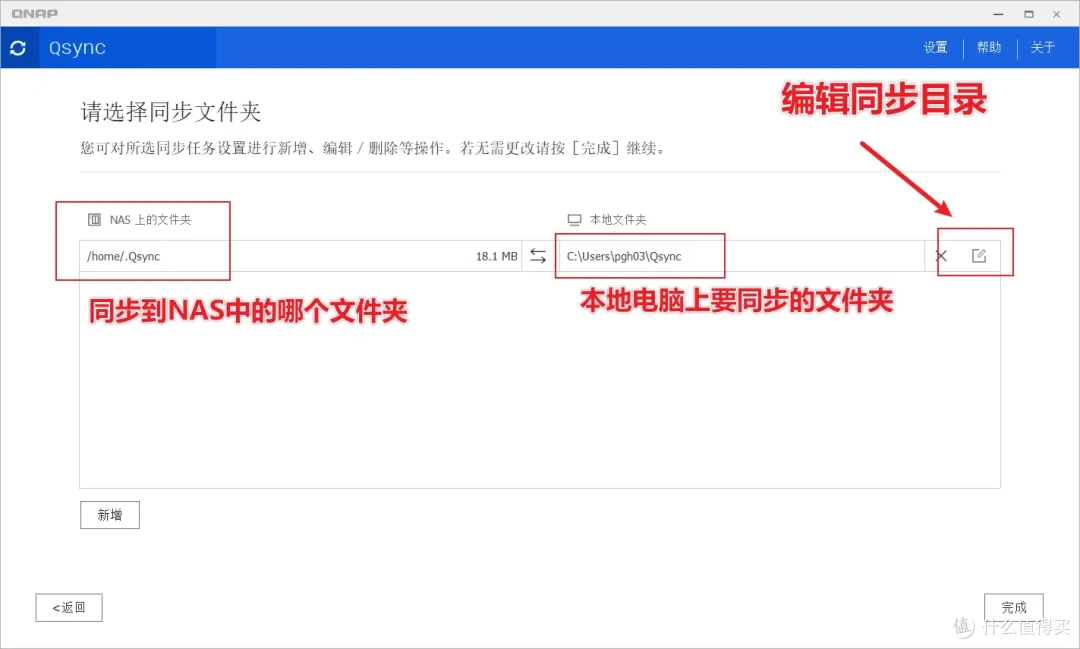This screenshot has height=649, width=1080.
Task: Delete the sync pair with X icon
Action: point(942,256)
